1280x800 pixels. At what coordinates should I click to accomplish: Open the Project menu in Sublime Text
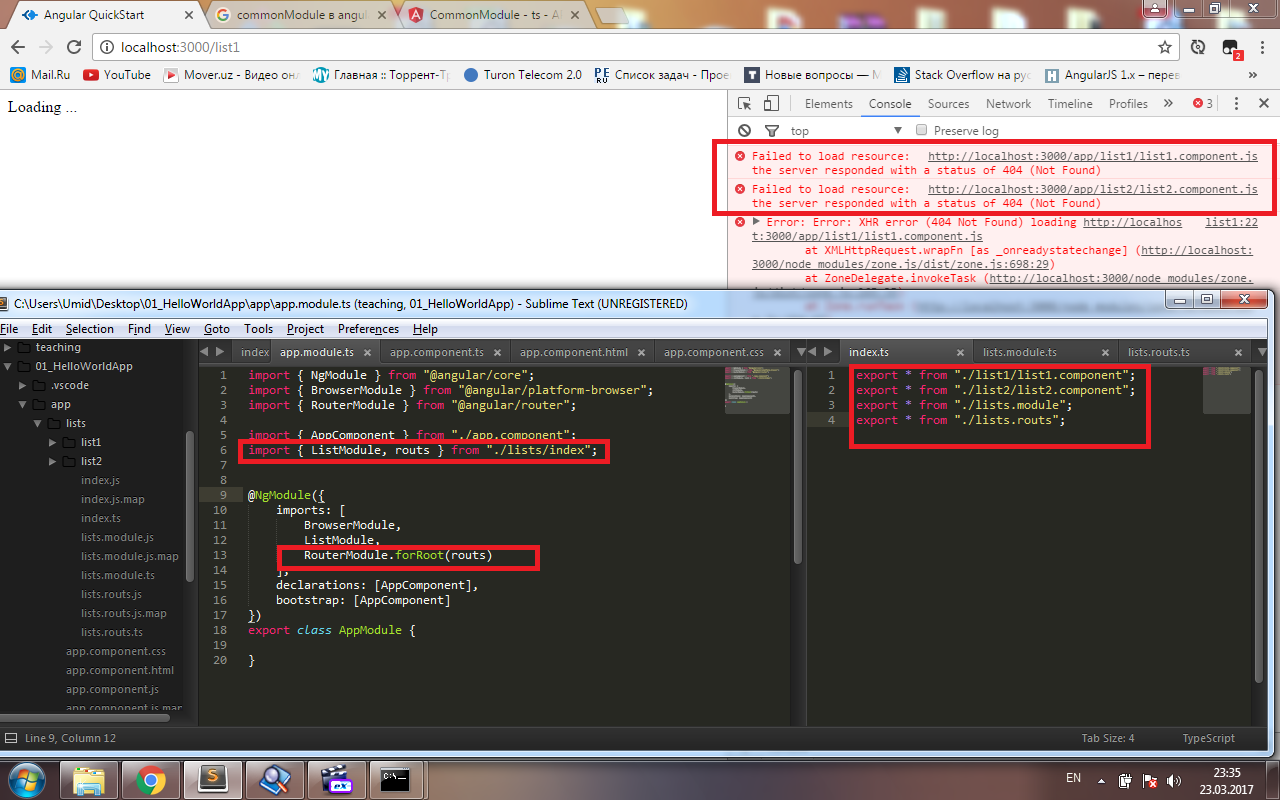click(305, 329)
